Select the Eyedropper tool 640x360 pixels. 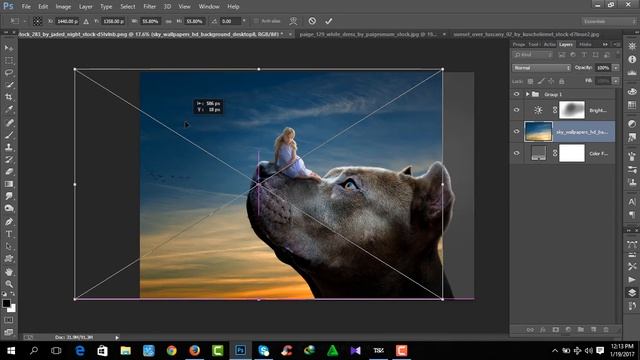pos(9,109)
